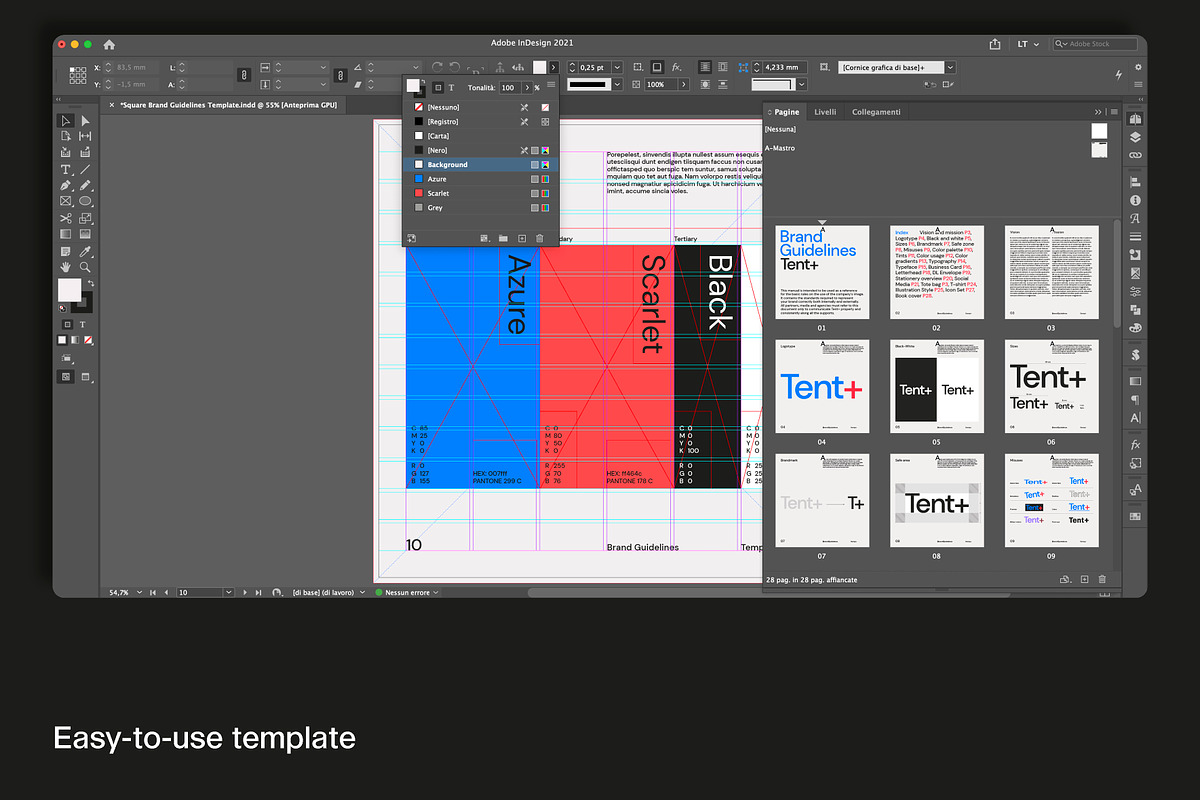This screenshot has width=1200, height=800.
Task: Select the Page tool
Action: 66,136
